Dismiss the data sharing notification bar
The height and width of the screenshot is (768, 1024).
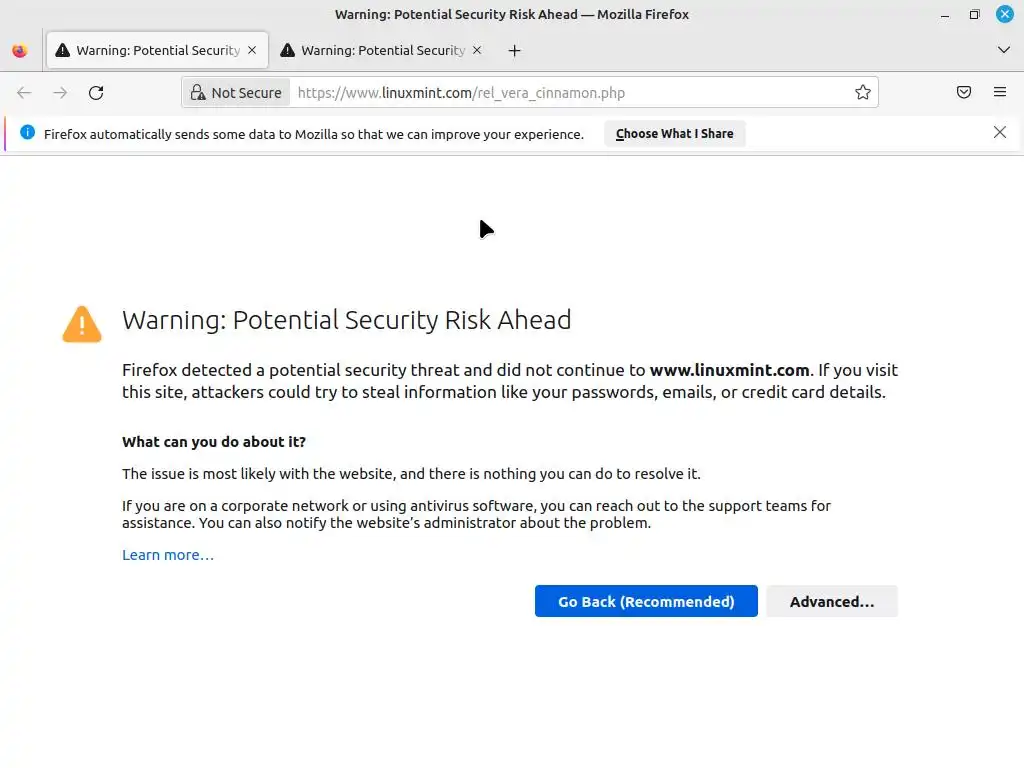(999, 132)
